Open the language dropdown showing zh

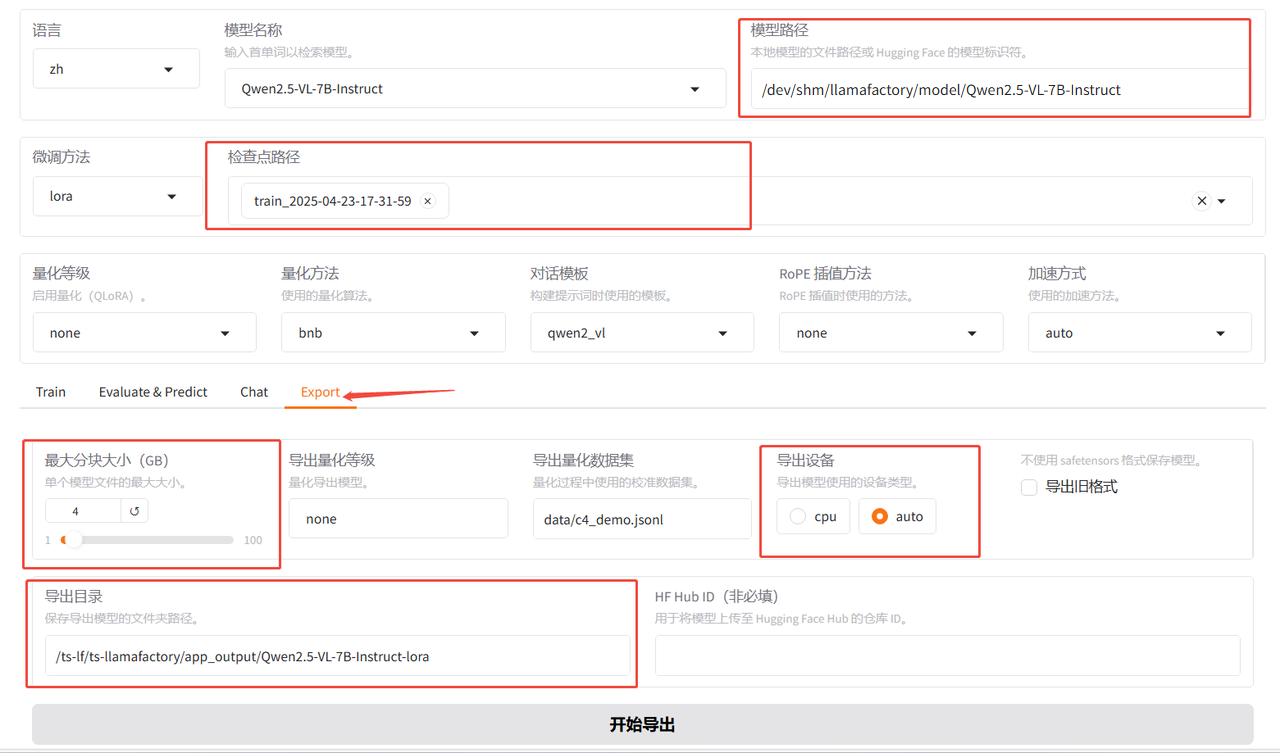point(116,69)
